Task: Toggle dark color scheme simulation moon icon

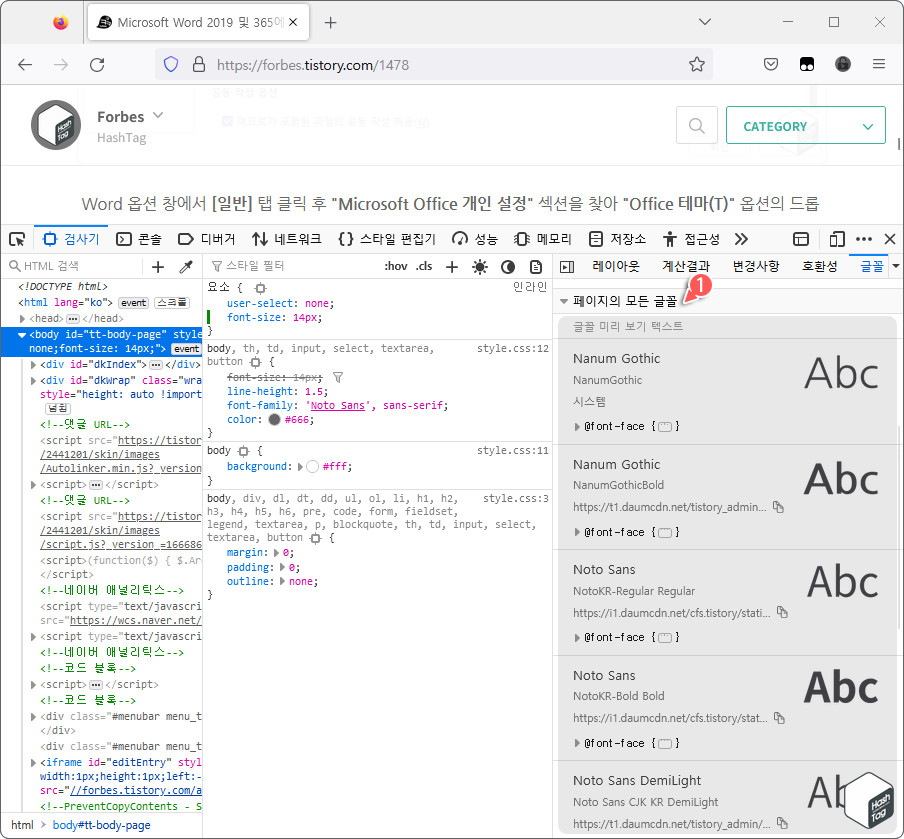Action: coord(507,266)
